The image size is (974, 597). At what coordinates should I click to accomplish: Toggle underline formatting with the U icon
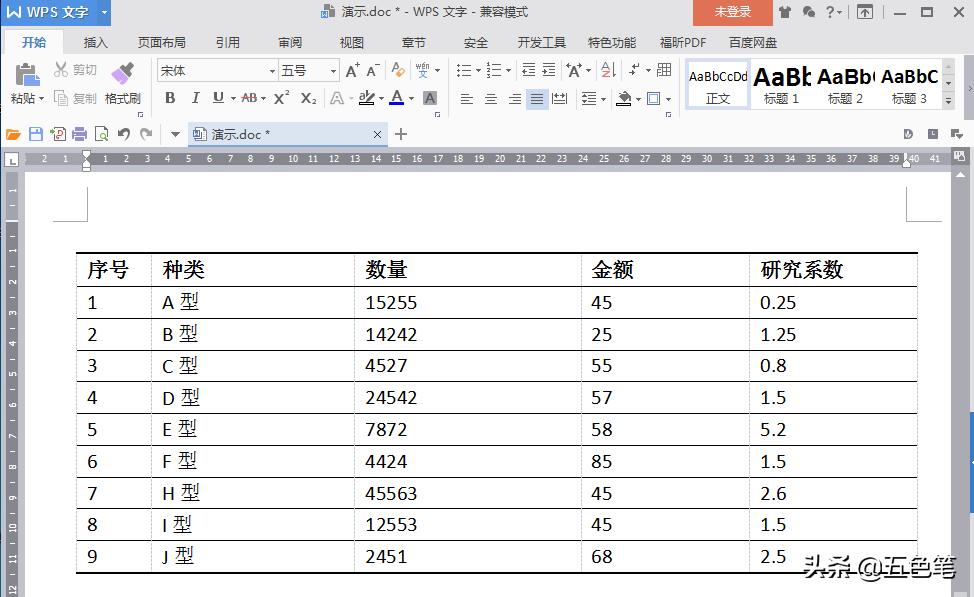click(x=218, y=97)
